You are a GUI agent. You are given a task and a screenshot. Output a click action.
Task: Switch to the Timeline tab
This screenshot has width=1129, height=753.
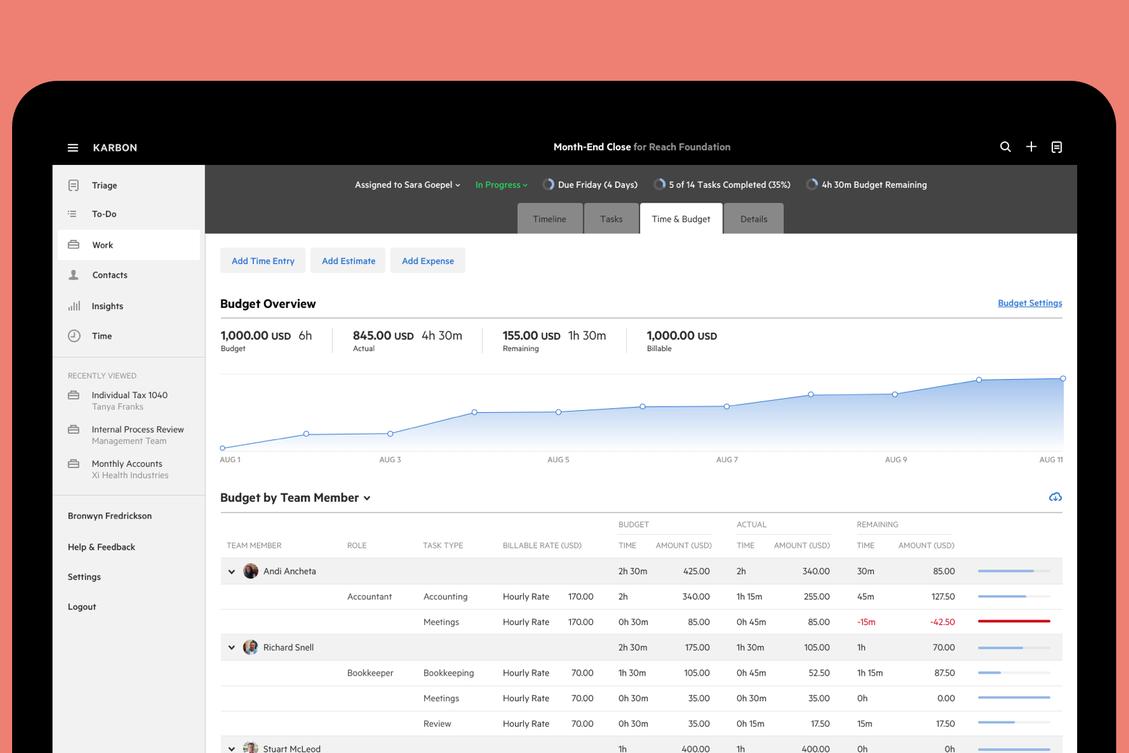pos(549,219)
